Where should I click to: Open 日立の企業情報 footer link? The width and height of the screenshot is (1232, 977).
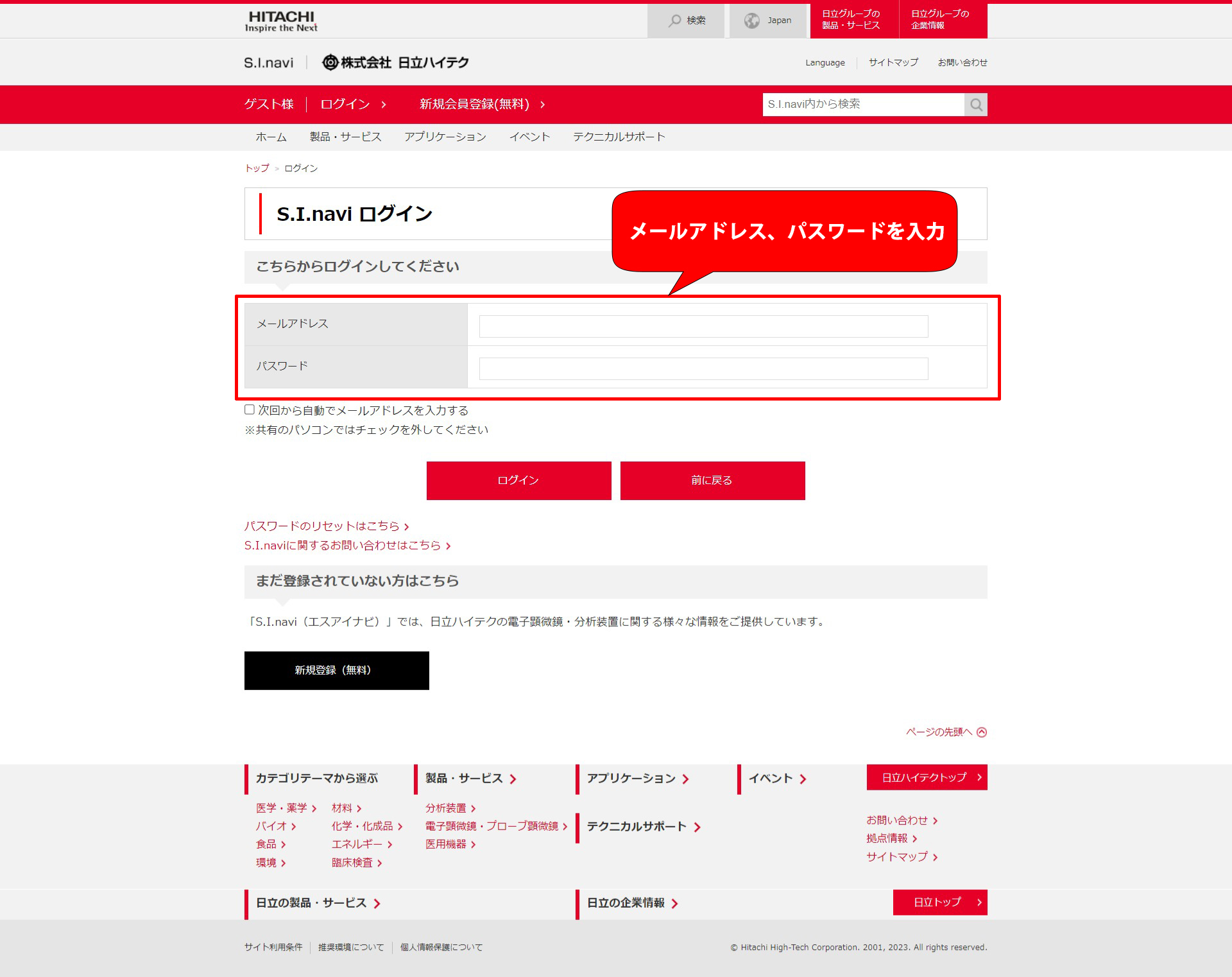tap(633, 903)
